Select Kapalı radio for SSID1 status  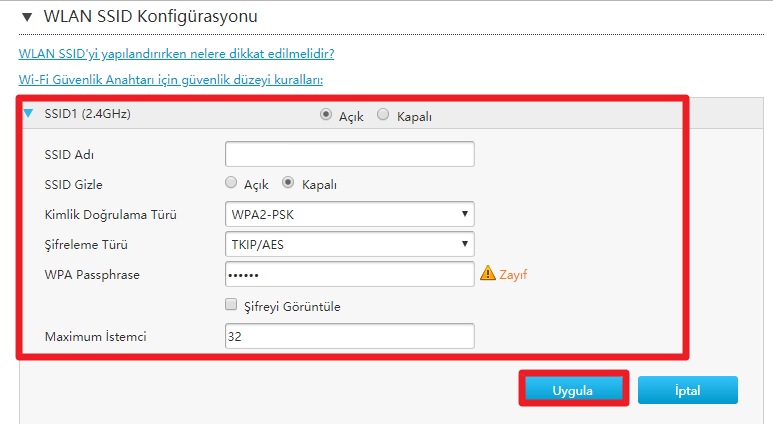coord(383,115)
